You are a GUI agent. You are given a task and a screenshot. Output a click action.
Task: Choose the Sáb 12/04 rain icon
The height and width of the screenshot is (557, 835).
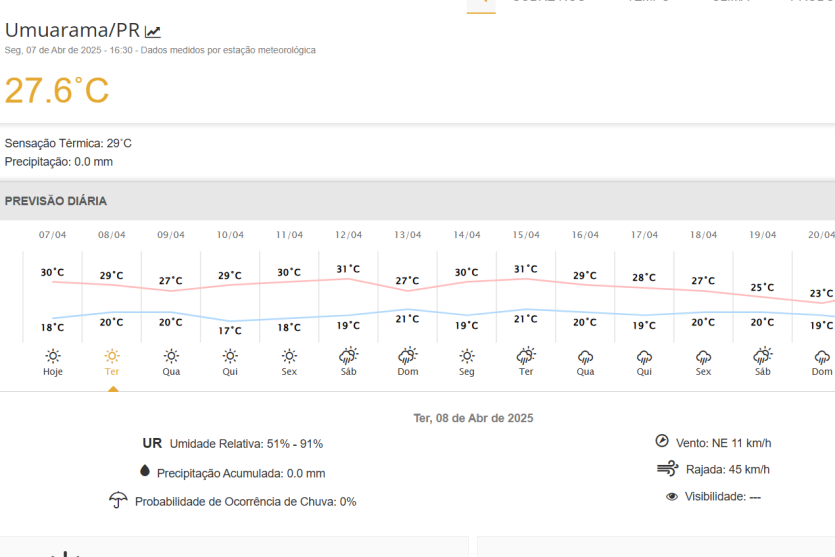(348, 355)
